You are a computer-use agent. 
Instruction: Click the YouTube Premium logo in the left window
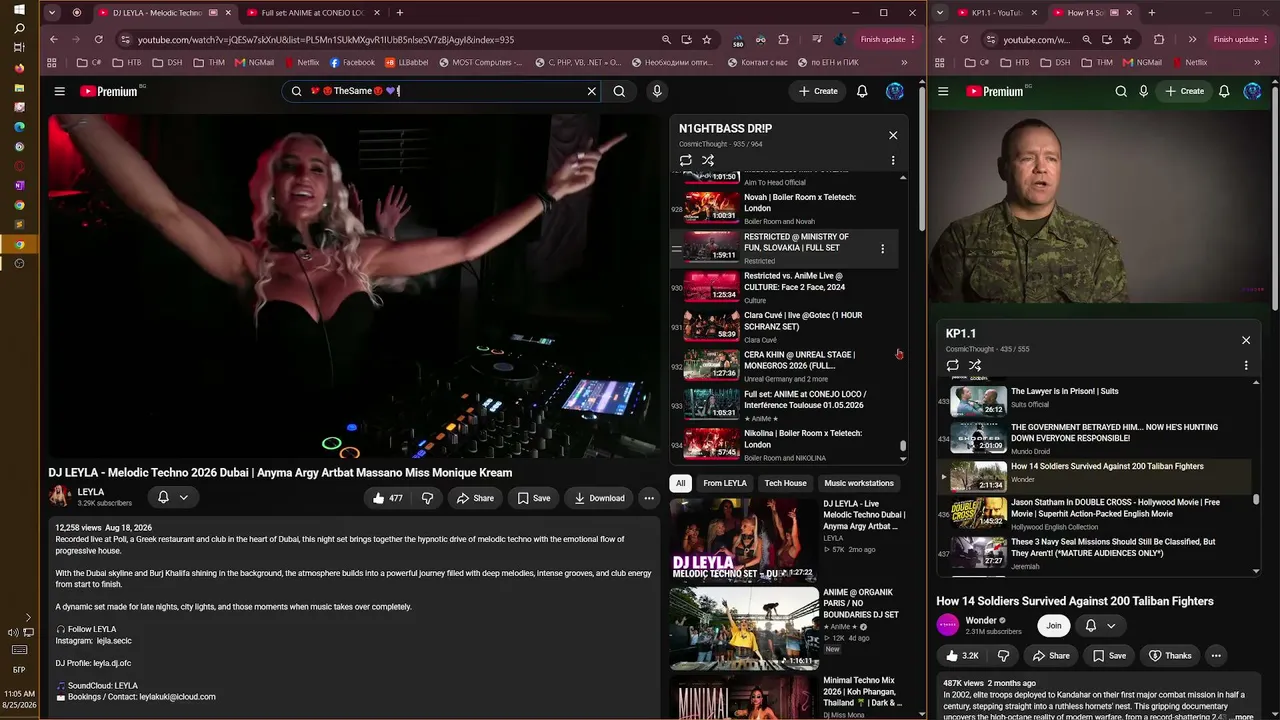(x=108, y=91)
